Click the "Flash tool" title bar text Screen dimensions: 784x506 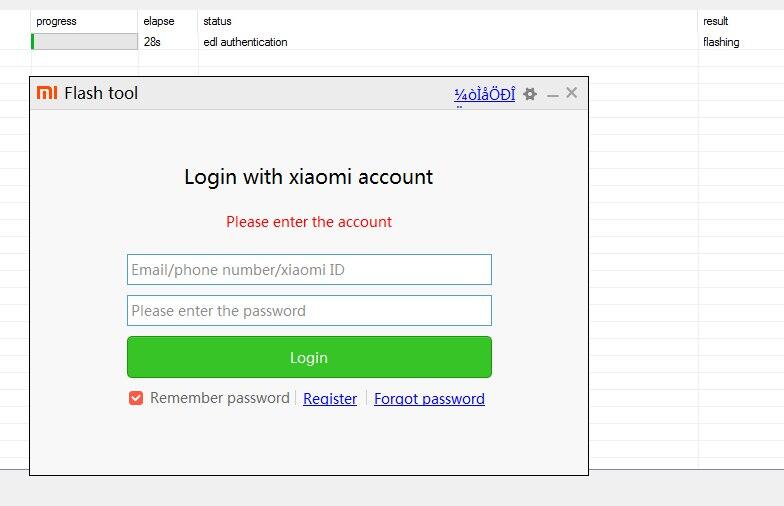[101, 93]
